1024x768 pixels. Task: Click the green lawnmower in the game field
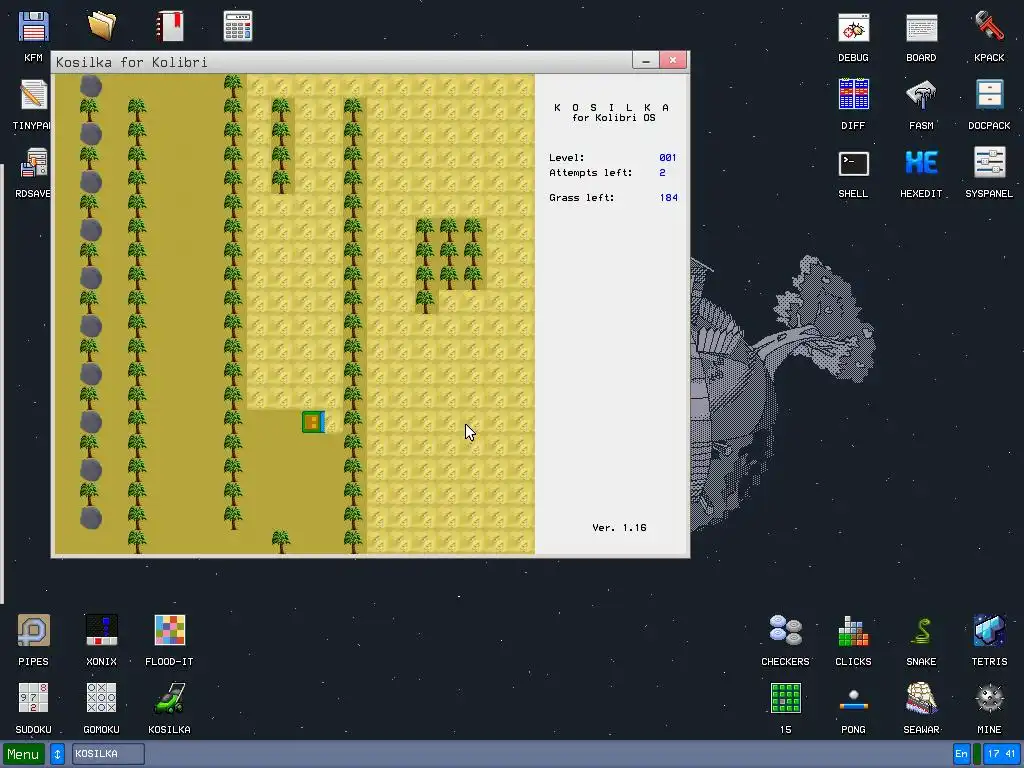tap(313, 422)
